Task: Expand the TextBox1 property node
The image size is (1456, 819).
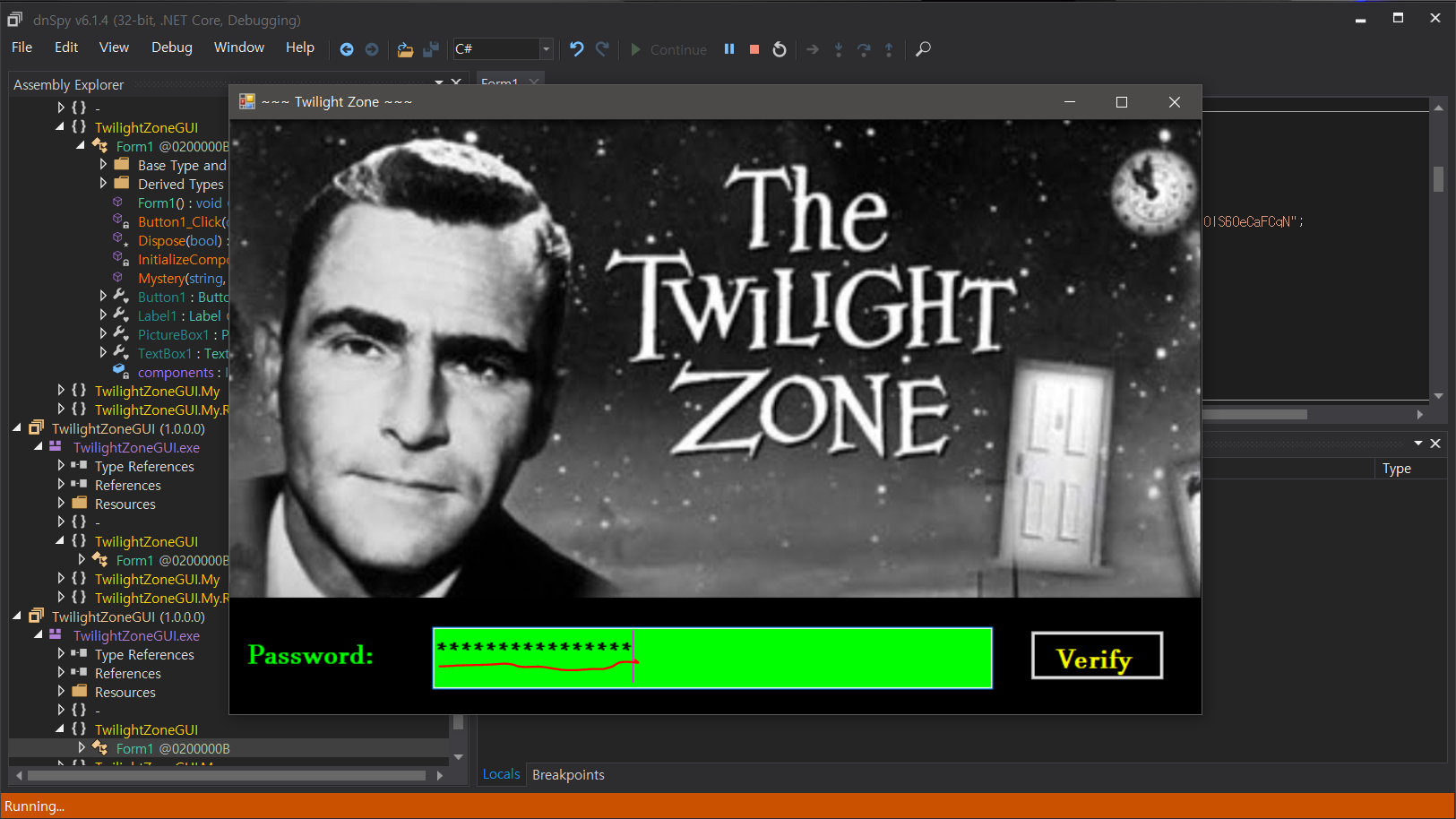Action: (x=103, y=353)
